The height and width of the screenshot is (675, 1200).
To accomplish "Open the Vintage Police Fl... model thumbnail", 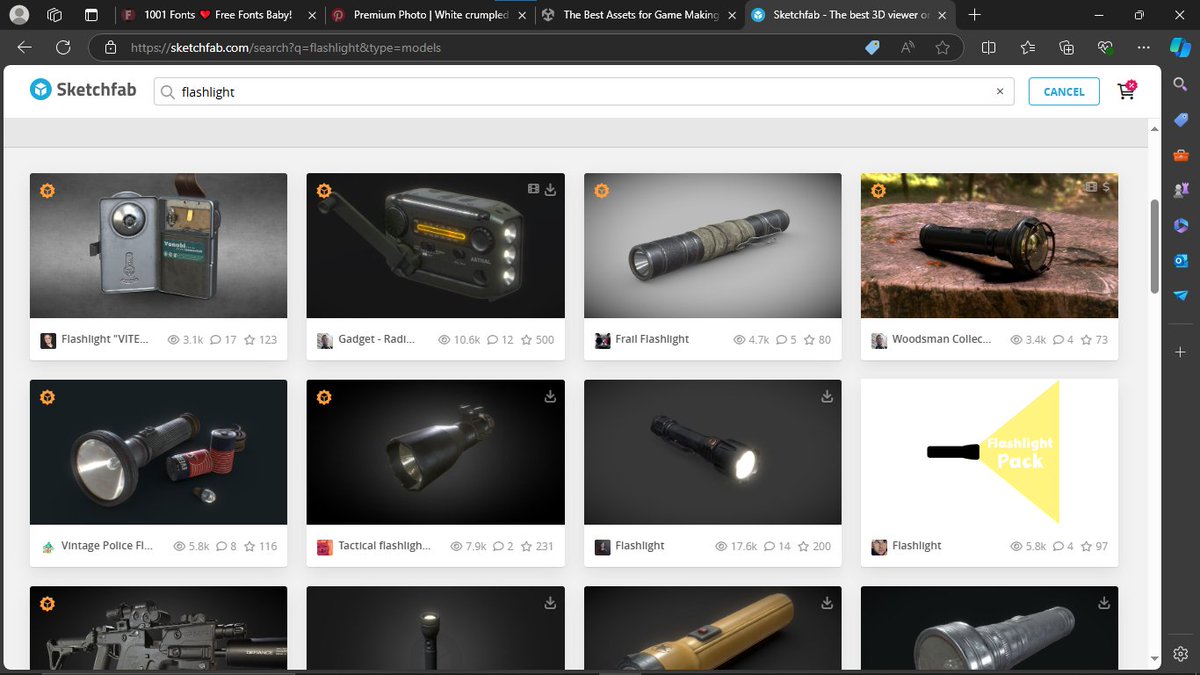I will [x=158, y=452].
